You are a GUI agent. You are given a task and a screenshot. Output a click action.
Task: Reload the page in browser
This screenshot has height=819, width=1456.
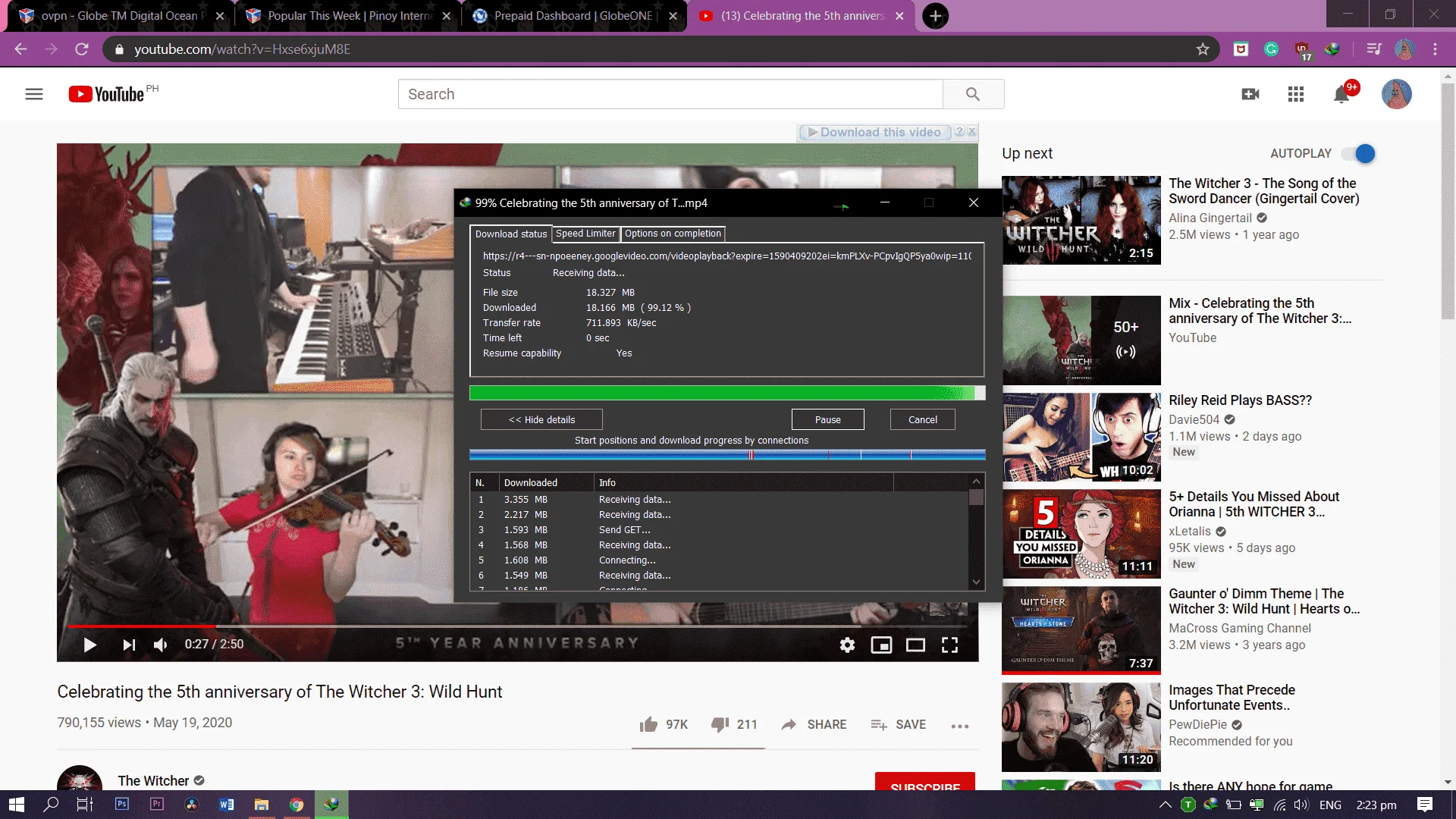[x=82, y=49]
